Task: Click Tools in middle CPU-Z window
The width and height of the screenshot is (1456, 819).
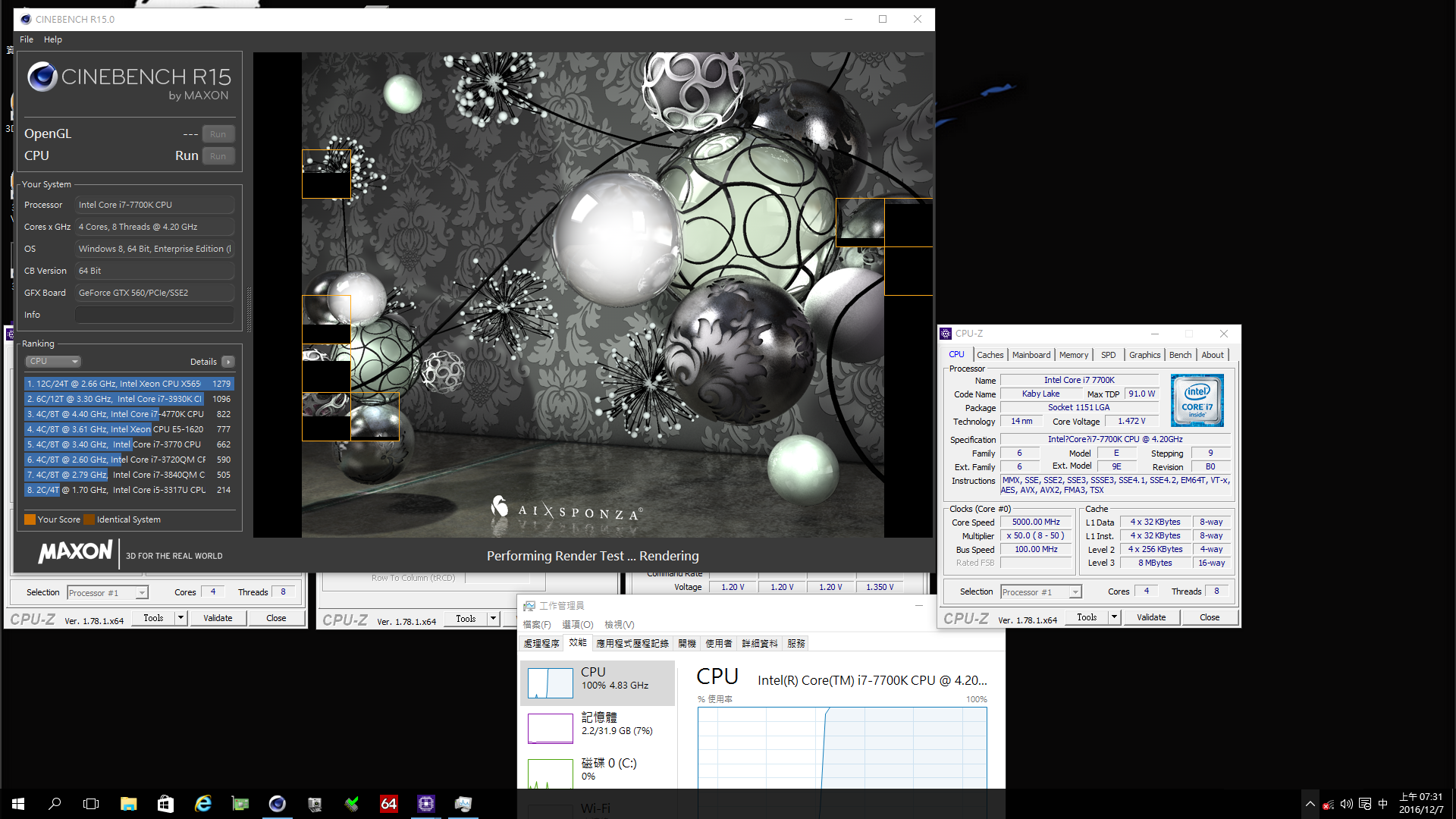Action: point(466,619)
